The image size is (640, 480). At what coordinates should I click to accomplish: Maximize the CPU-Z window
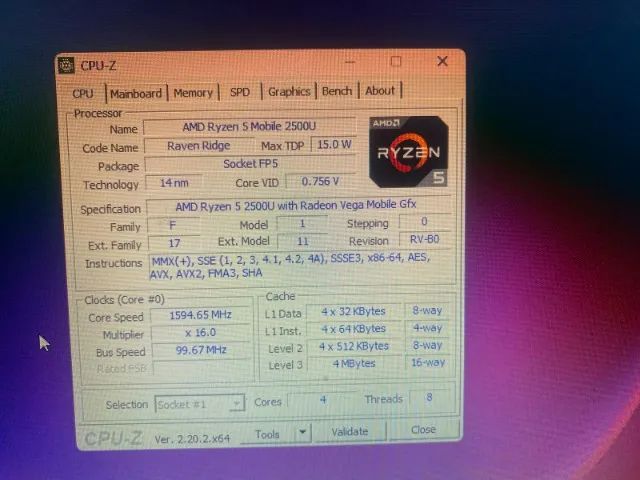(x=396, y=62)
